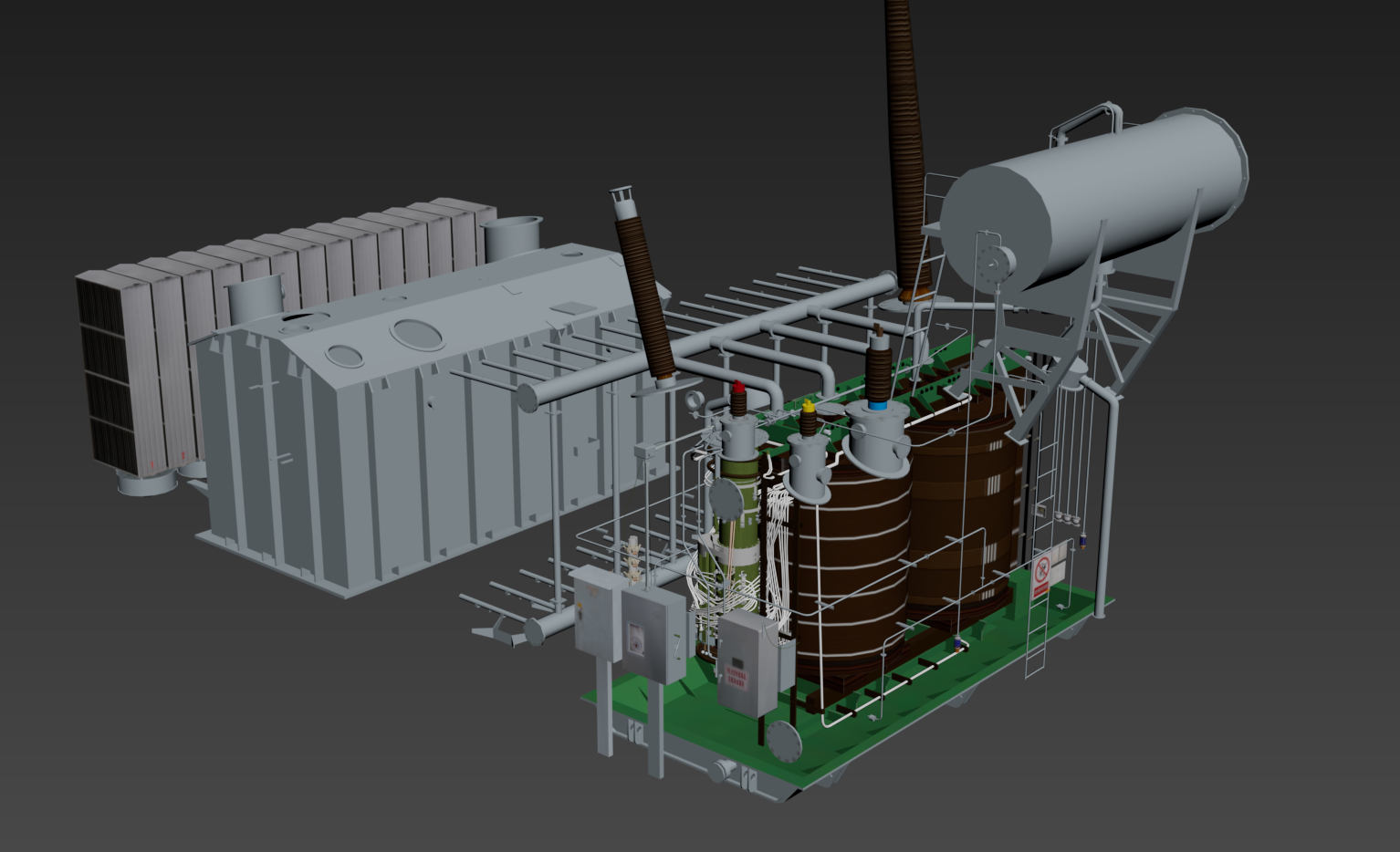Viewport: 1400px width, 852px height.
Task: Click the round flange cover below red-label cabinet
Action: point(782,741)
